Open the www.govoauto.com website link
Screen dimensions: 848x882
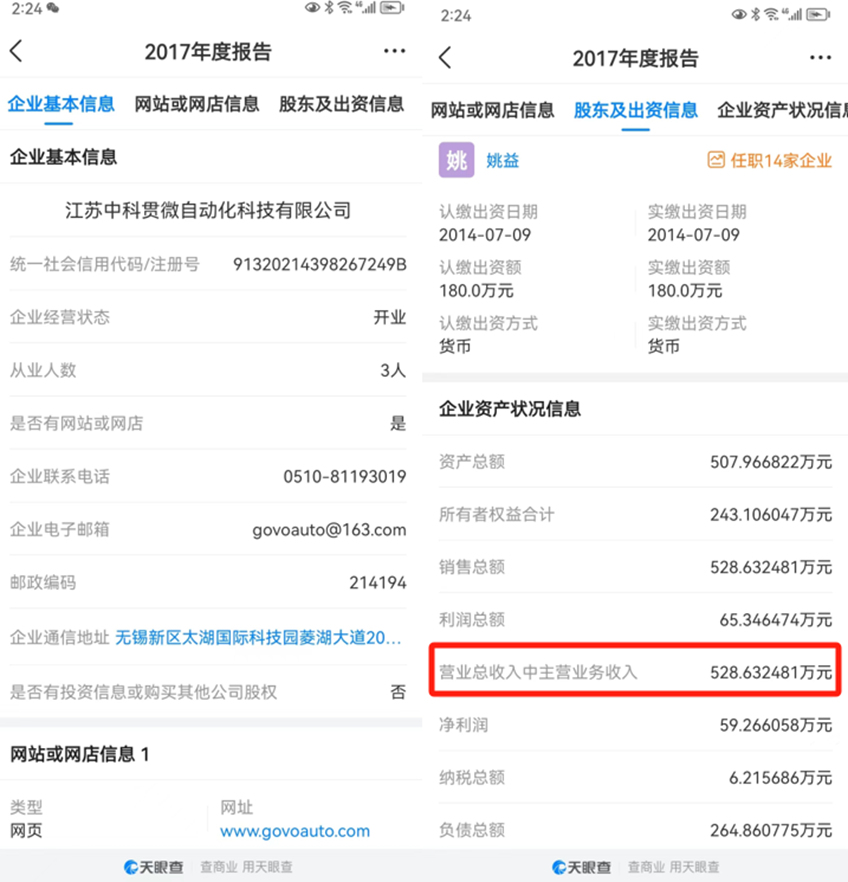[295, 831]
